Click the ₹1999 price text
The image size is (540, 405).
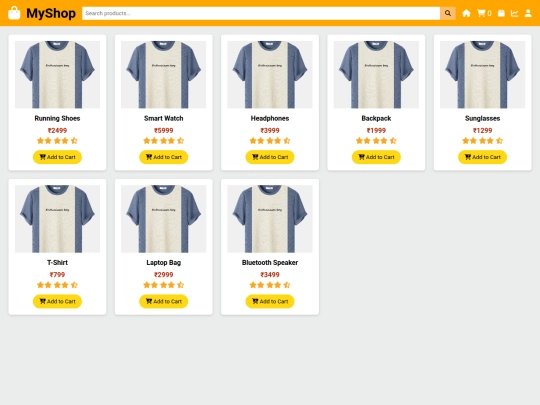(376, 131)
